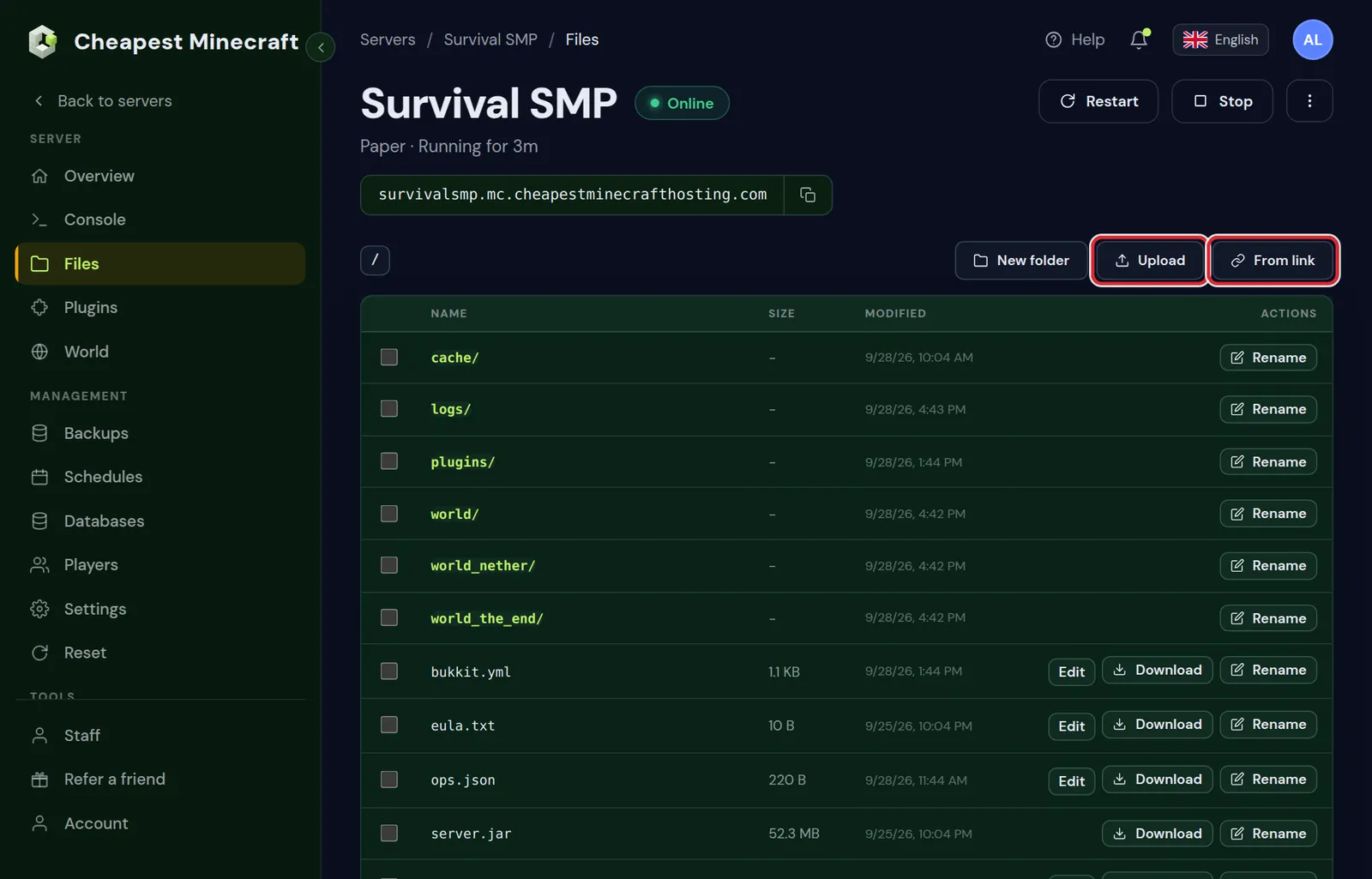Open the world_nether/ folder
The image size is (1372, 879).
[x=483, y=566]
